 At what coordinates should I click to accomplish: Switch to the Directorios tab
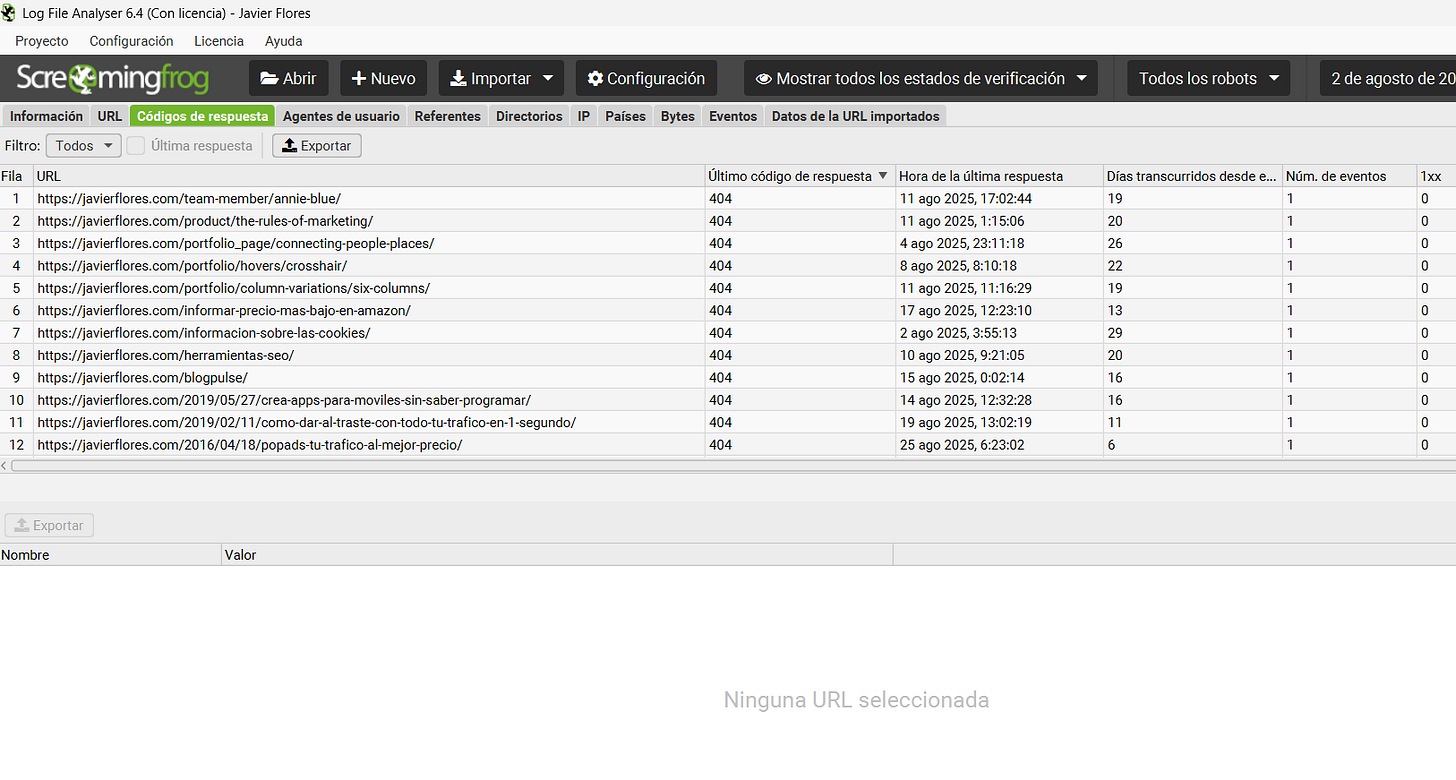[529, 116]
